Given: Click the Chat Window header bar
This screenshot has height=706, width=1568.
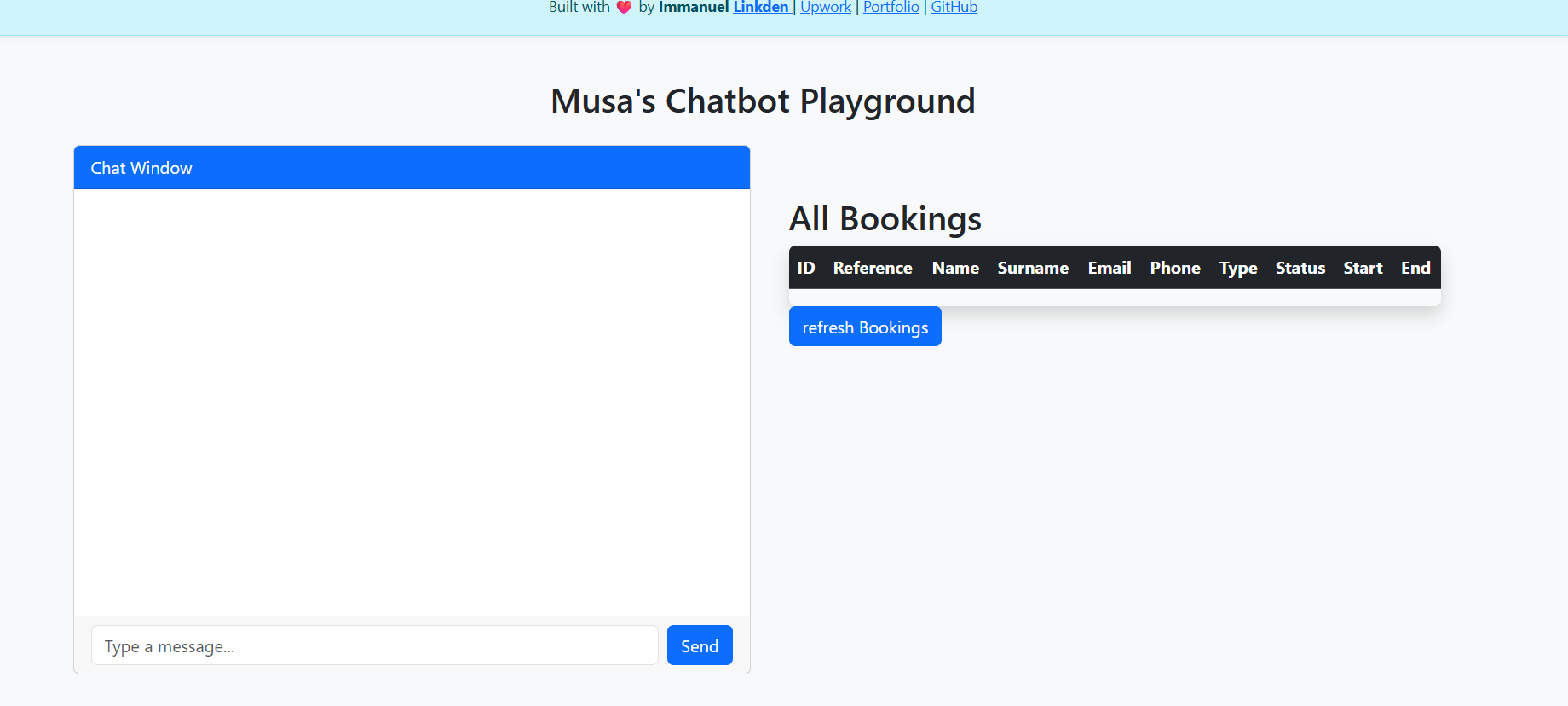Looking at the screenshot, I should pyautogui.click(x=412, y=168).
